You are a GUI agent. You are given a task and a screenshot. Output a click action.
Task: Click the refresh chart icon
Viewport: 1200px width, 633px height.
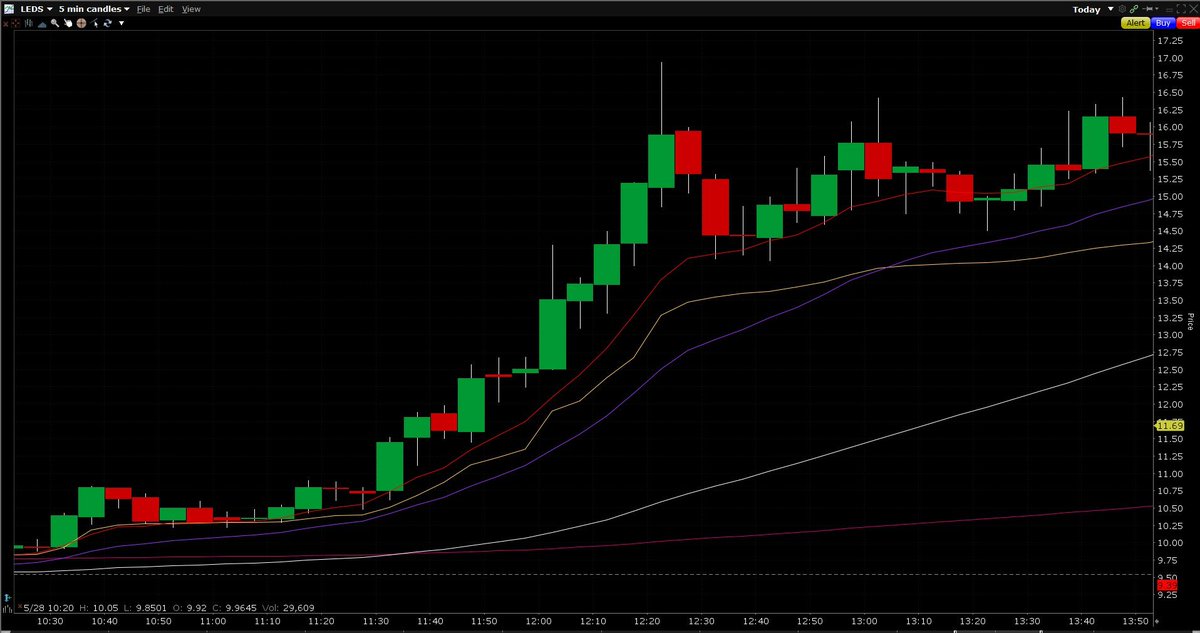click(107, 22)
